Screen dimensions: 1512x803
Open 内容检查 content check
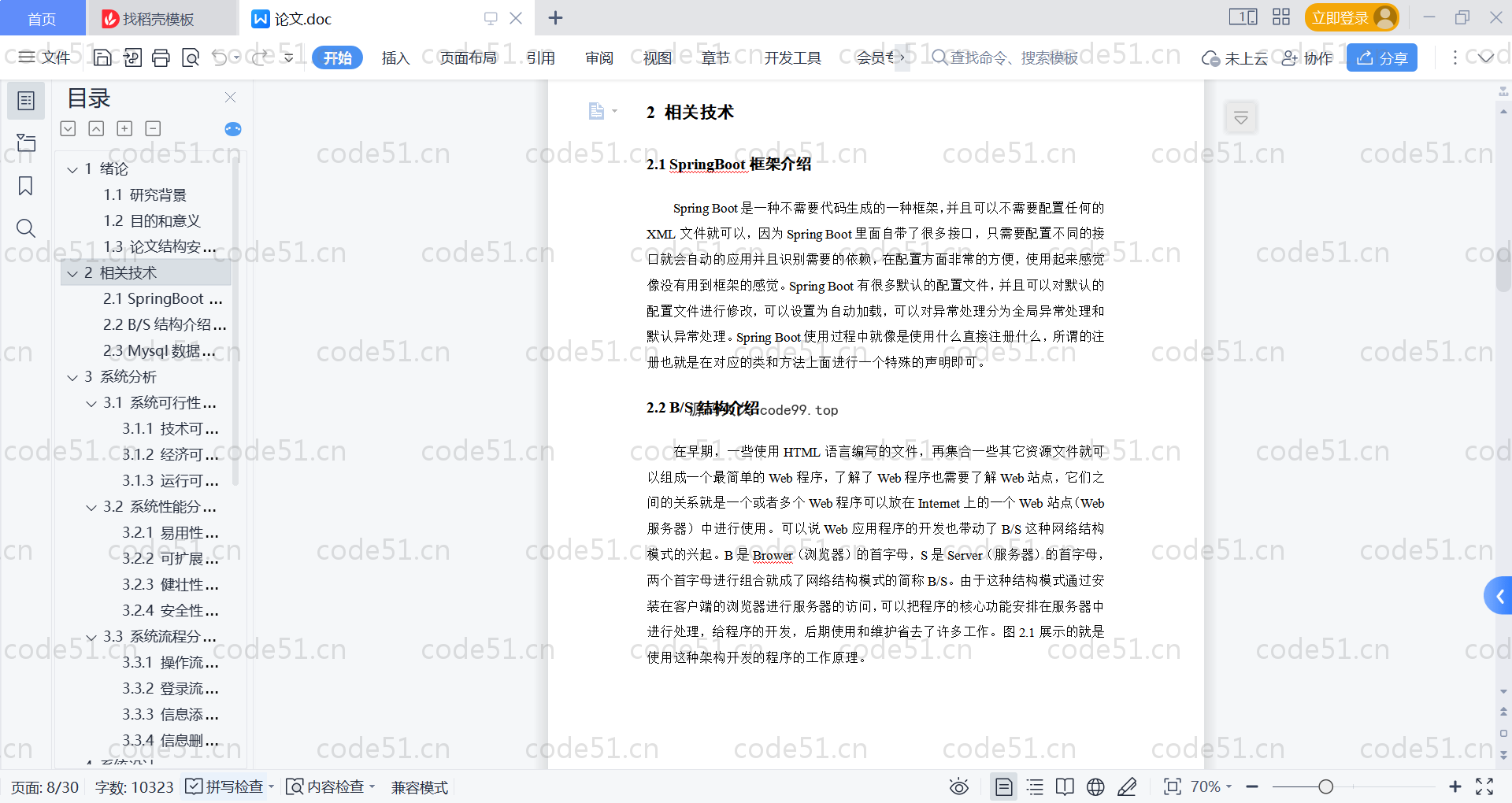[x=326, y=786]
